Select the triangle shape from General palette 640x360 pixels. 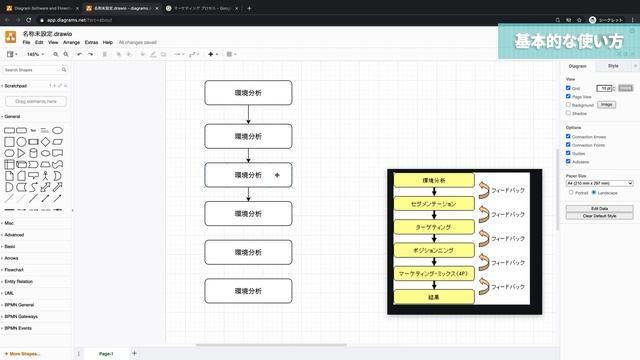tap(21, 153)
